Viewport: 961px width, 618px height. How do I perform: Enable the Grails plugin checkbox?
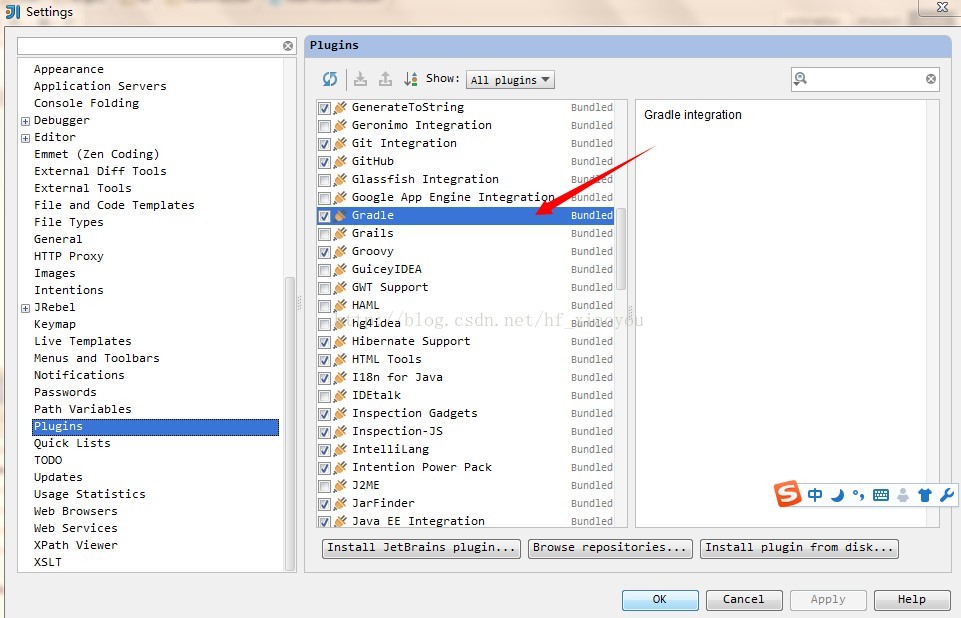click(x=324, y=233)
